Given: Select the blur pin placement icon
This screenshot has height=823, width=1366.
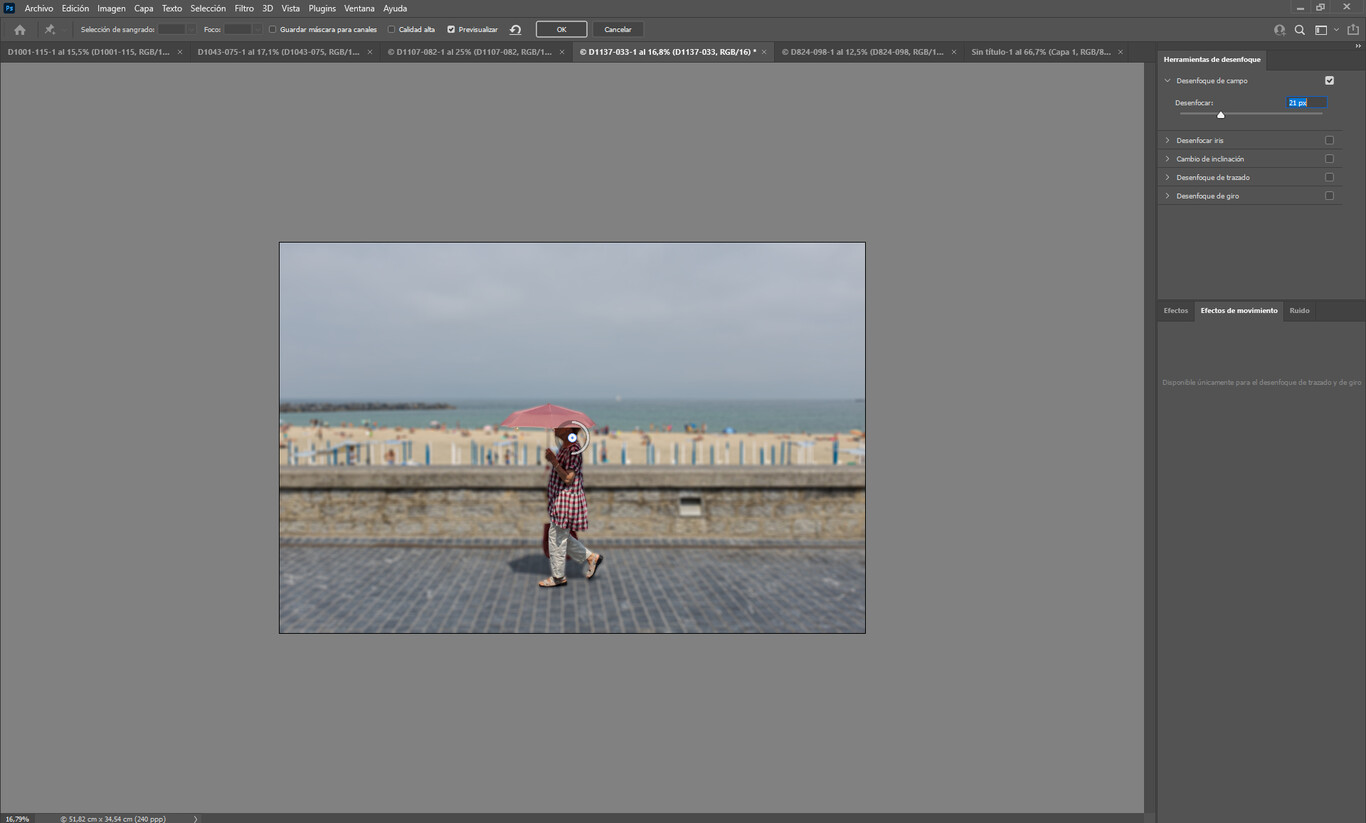Looking at the screenshot, I should point(48,29).
